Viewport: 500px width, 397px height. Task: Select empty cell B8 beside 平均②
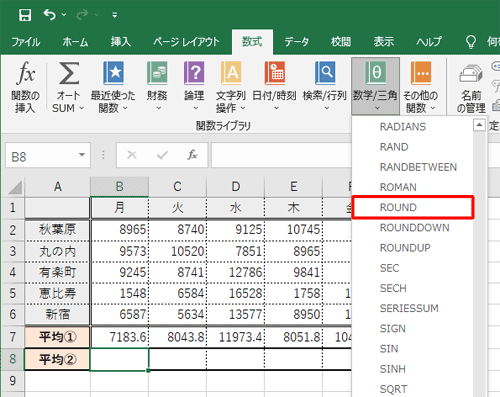pos(119,359)
